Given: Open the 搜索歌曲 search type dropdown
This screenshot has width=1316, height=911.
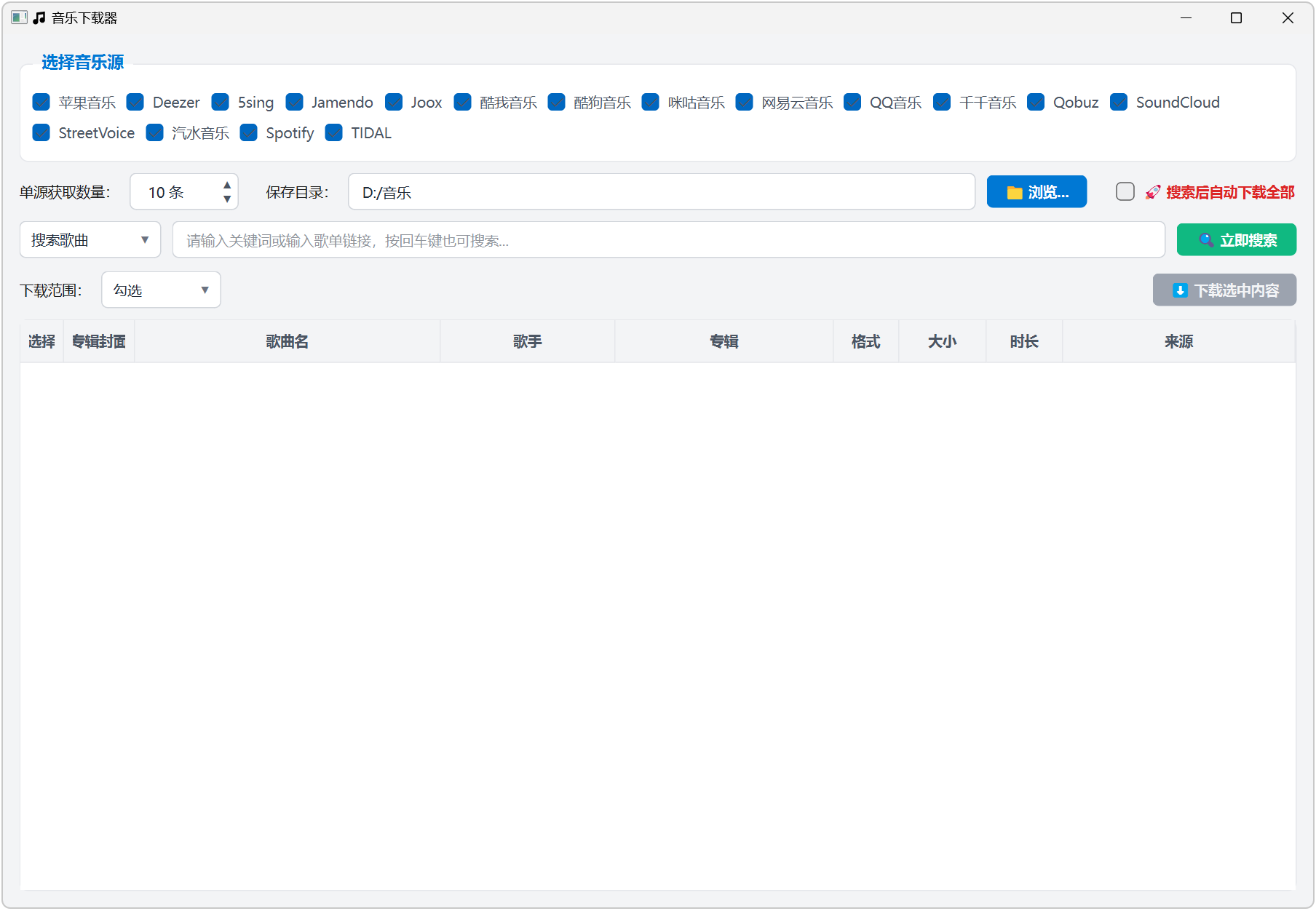Looking at the screenshot, I should coord(90,240).
